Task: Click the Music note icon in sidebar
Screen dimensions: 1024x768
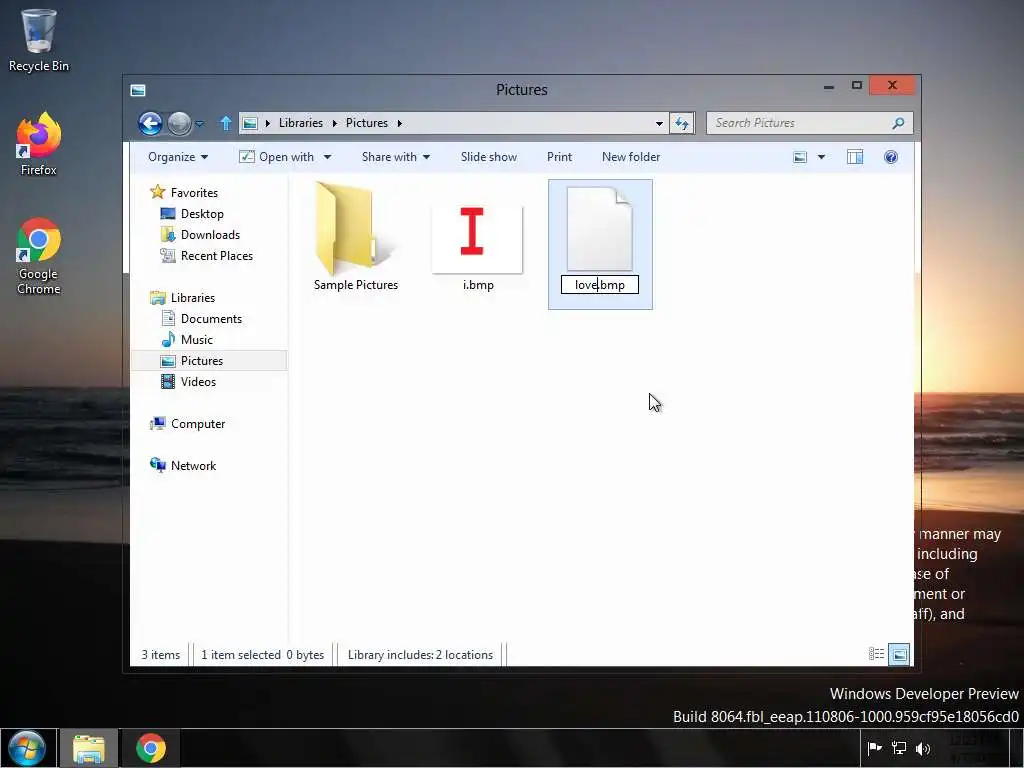Action: (x=168, y=340)
